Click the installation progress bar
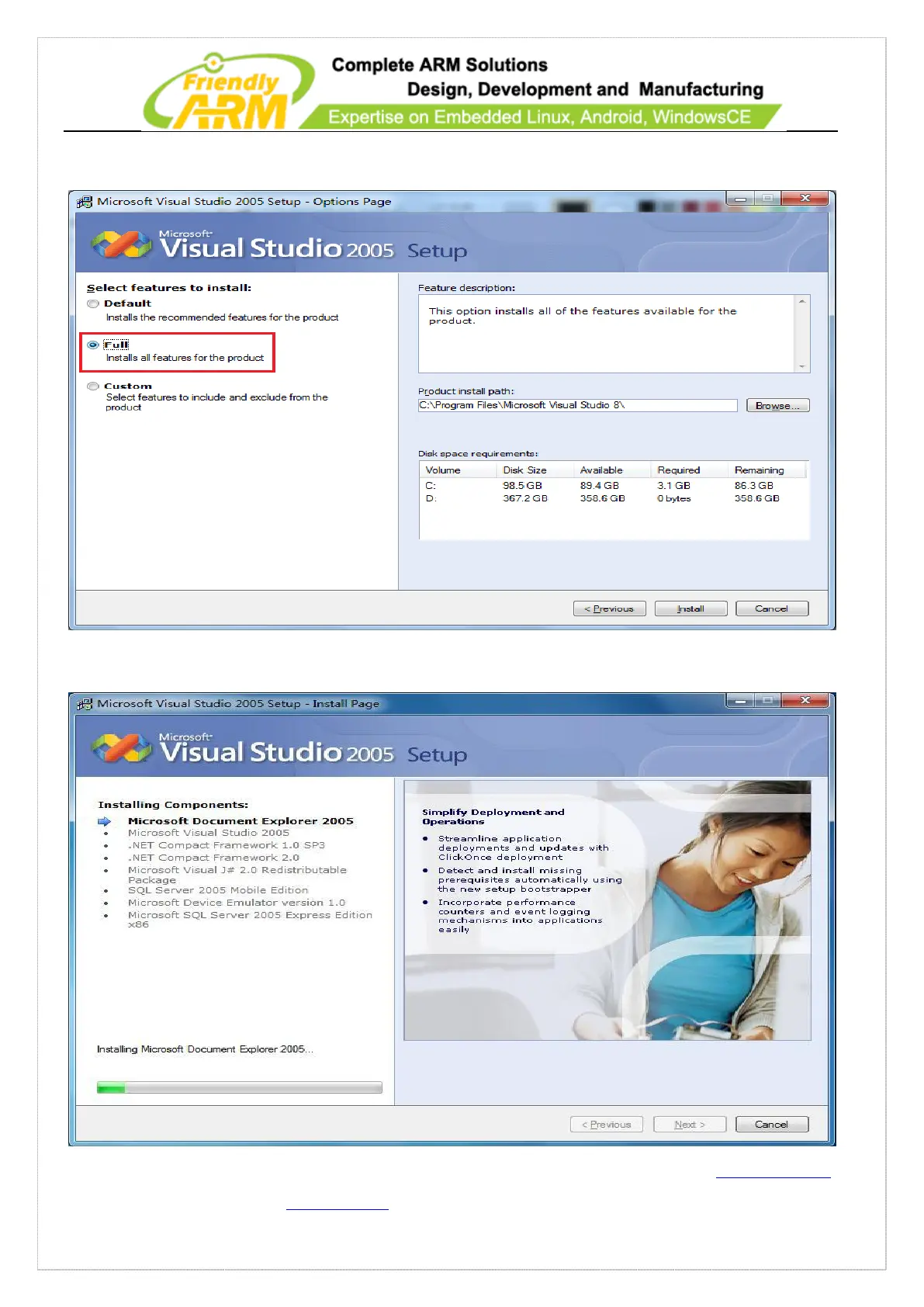The width and height of the screenshot is (924, 1307). 239,1087
